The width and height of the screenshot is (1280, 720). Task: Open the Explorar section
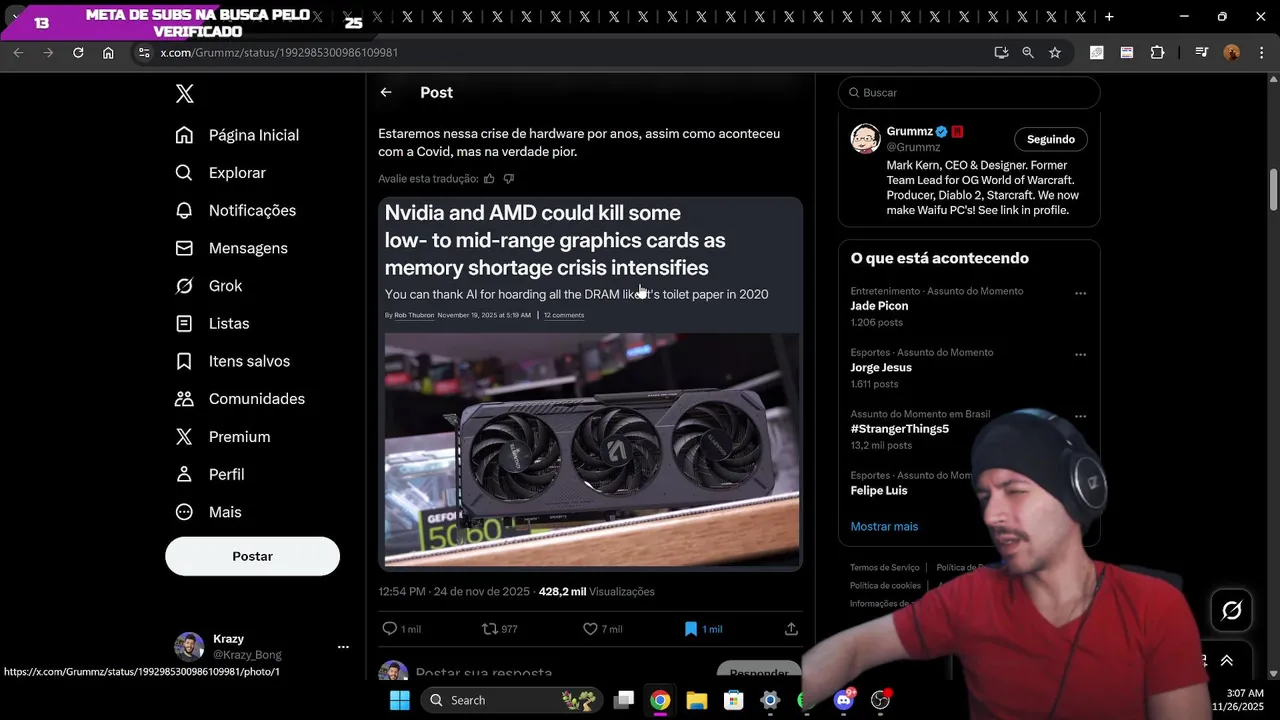pyautogui.click(x=220, y=173)
